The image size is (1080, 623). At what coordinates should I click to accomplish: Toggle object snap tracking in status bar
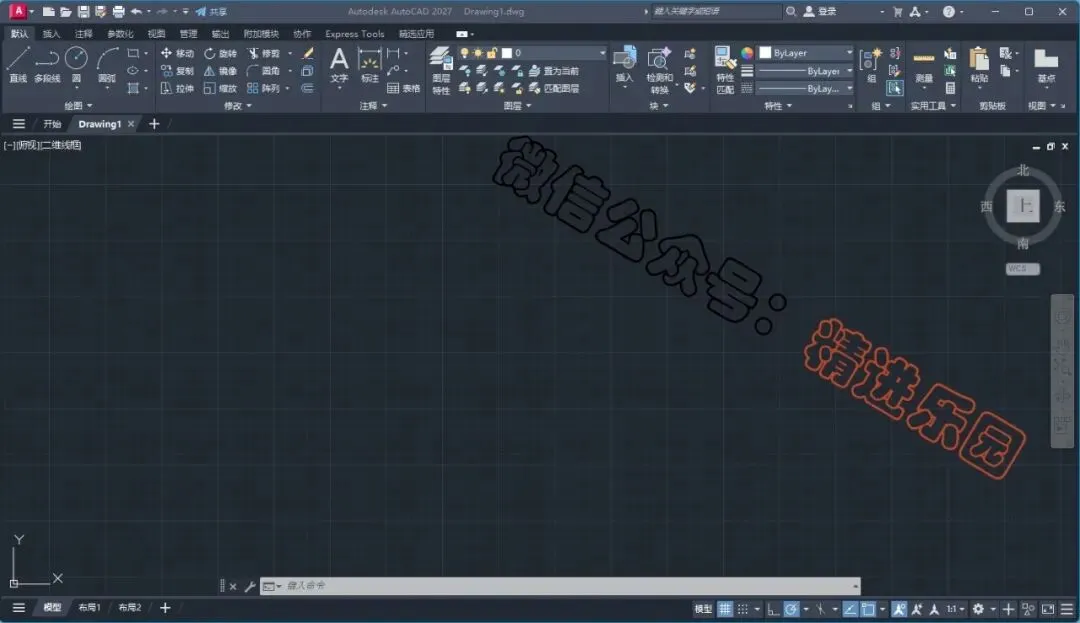point(850,609)
